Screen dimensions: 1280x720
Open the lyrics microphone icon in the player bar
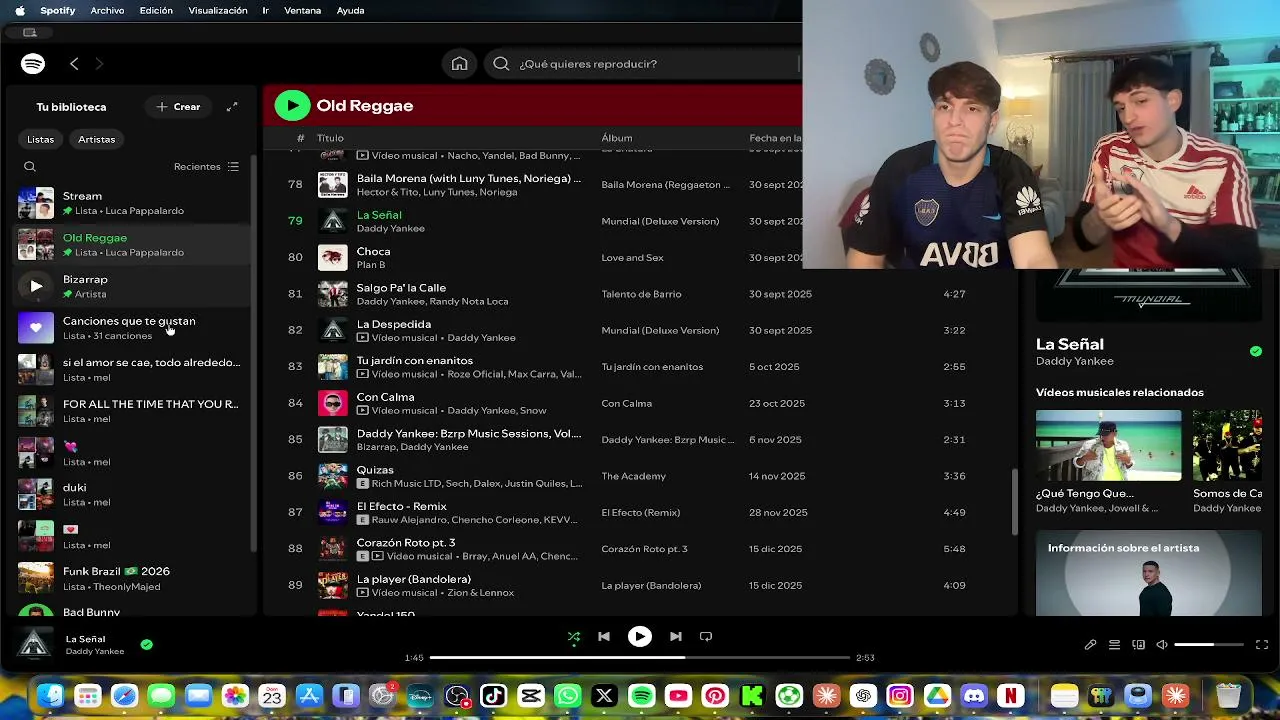(x=1090, y=645)
